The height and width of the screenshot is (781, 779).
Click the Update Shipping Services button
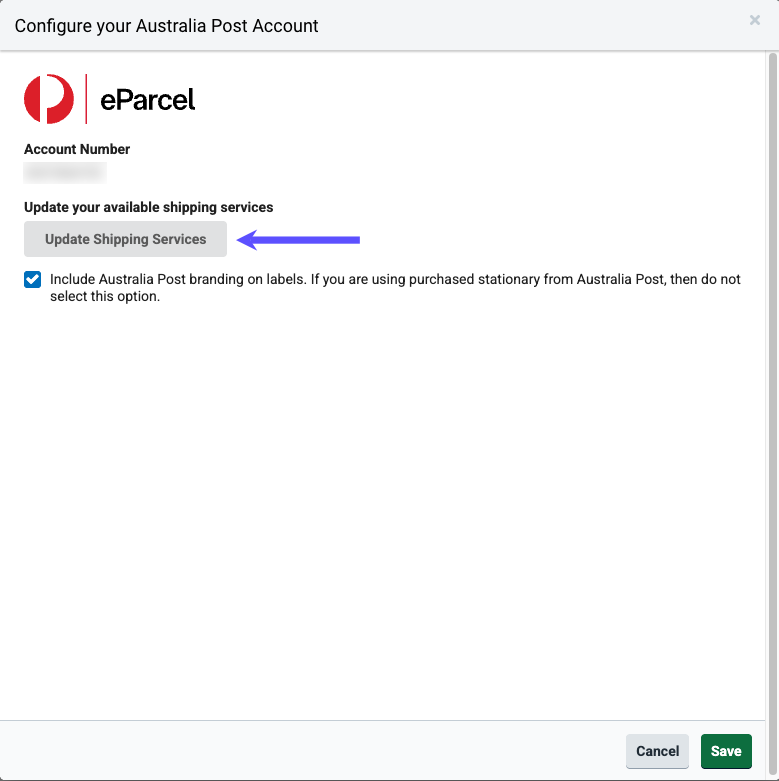125,239
